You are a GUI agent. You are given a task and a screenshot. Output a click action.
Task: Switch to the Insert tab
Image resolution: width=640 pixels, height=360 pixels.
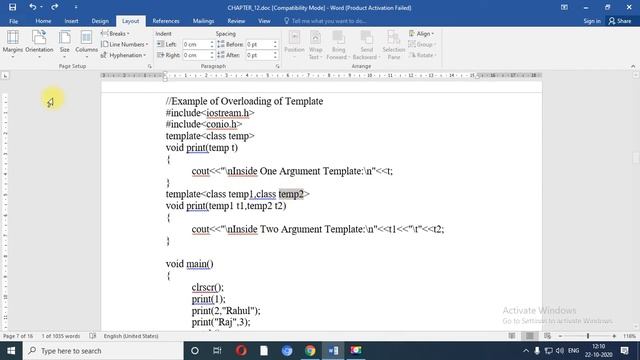coord(71,21)
